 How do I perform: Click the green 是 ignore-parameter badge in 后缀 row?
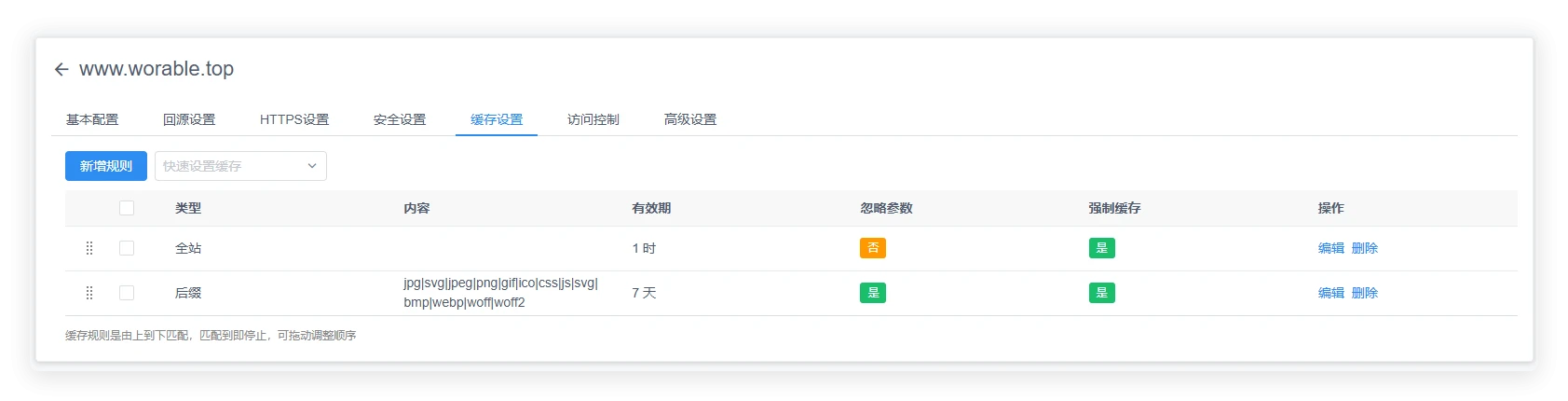click(x=873, y=293)
